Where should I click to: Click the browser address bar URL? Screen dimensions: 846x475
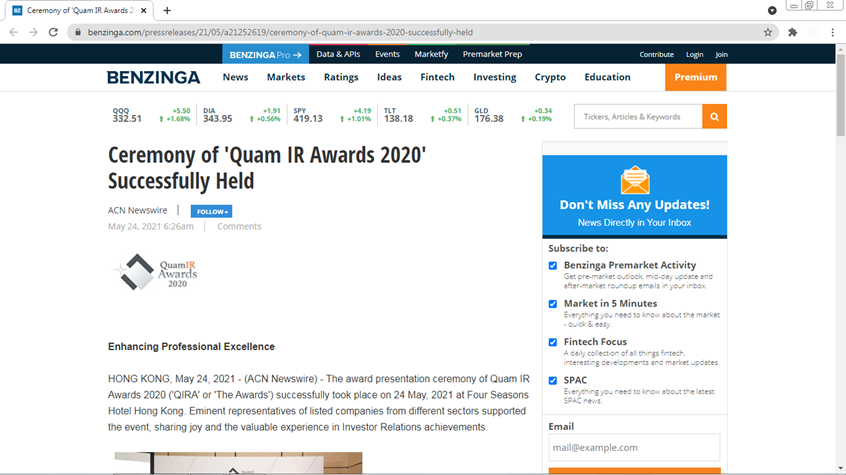(x=280, y=32)
